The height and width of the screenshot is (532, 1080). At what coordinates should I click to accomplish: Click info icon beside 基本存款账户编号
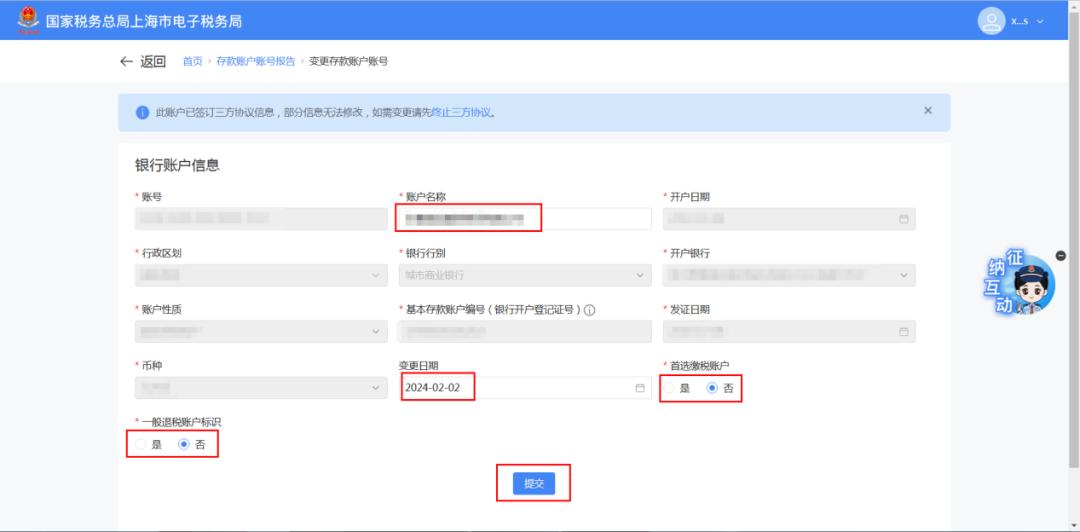click(x=590, y=310)
